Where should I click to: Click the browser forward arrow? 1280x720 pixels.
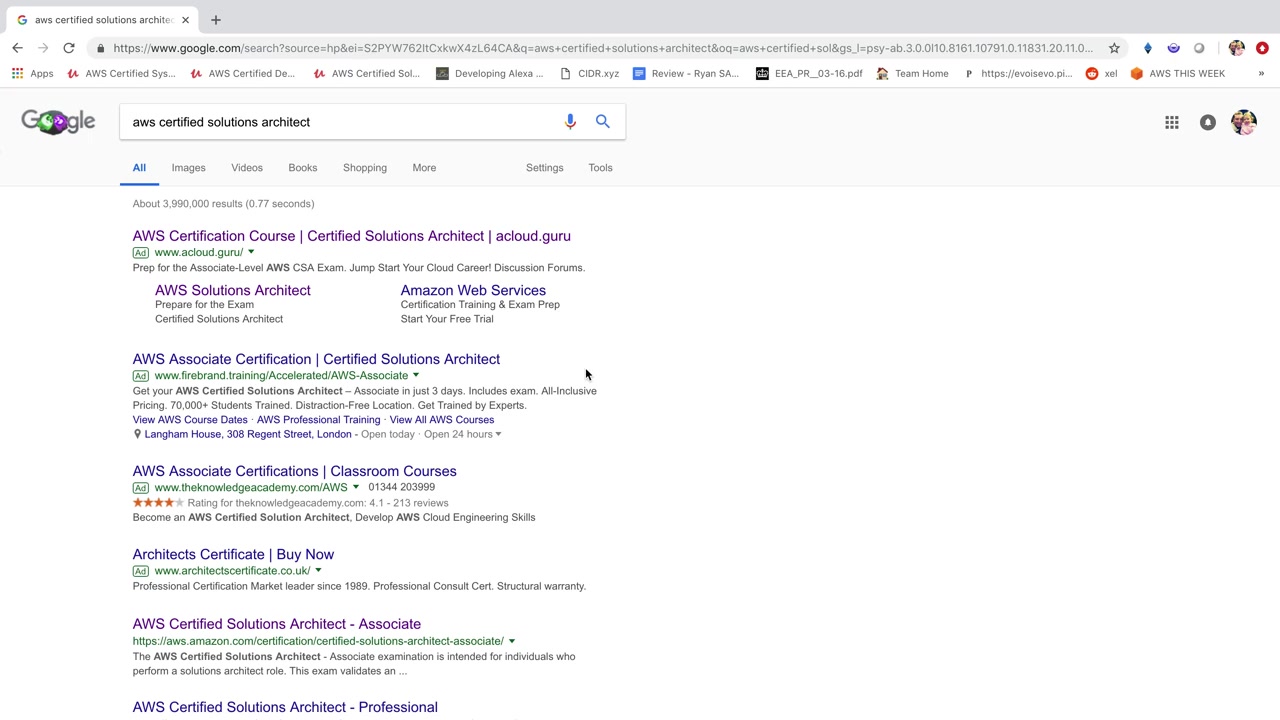[x=43, y=48]
